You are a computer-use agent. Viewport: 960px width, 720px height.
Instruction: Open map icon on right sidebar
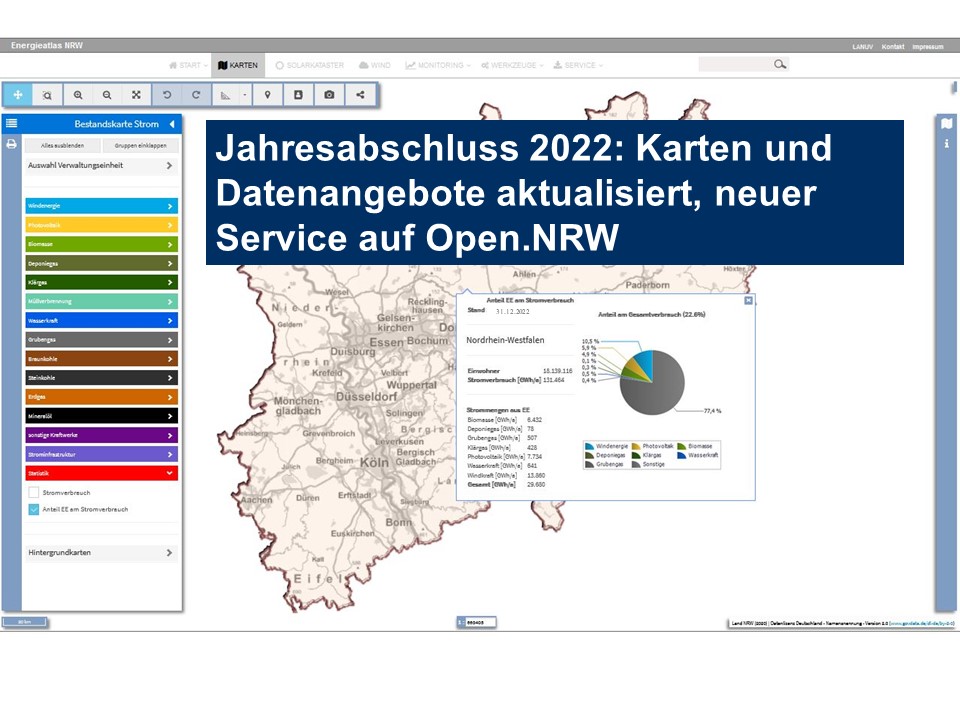coord(947,124)
